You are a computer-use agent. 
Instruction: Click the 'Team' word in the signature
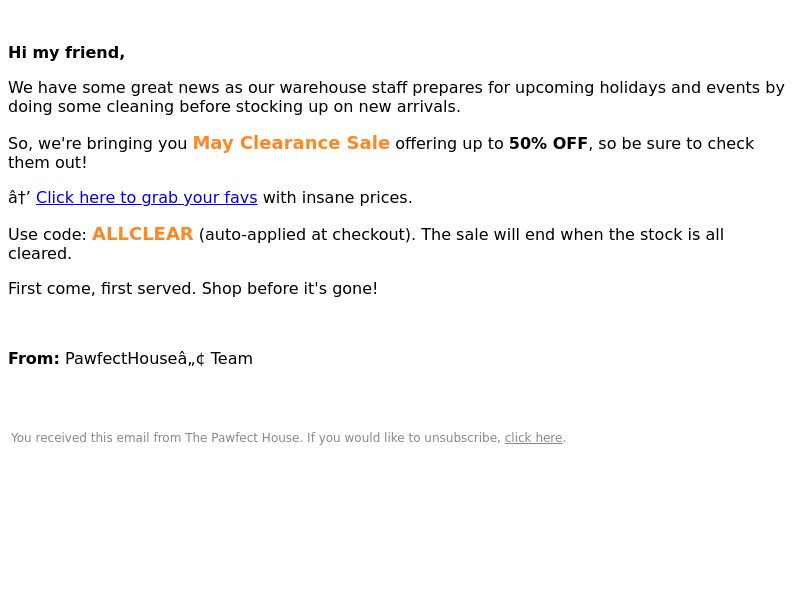[x=232, y=358]
